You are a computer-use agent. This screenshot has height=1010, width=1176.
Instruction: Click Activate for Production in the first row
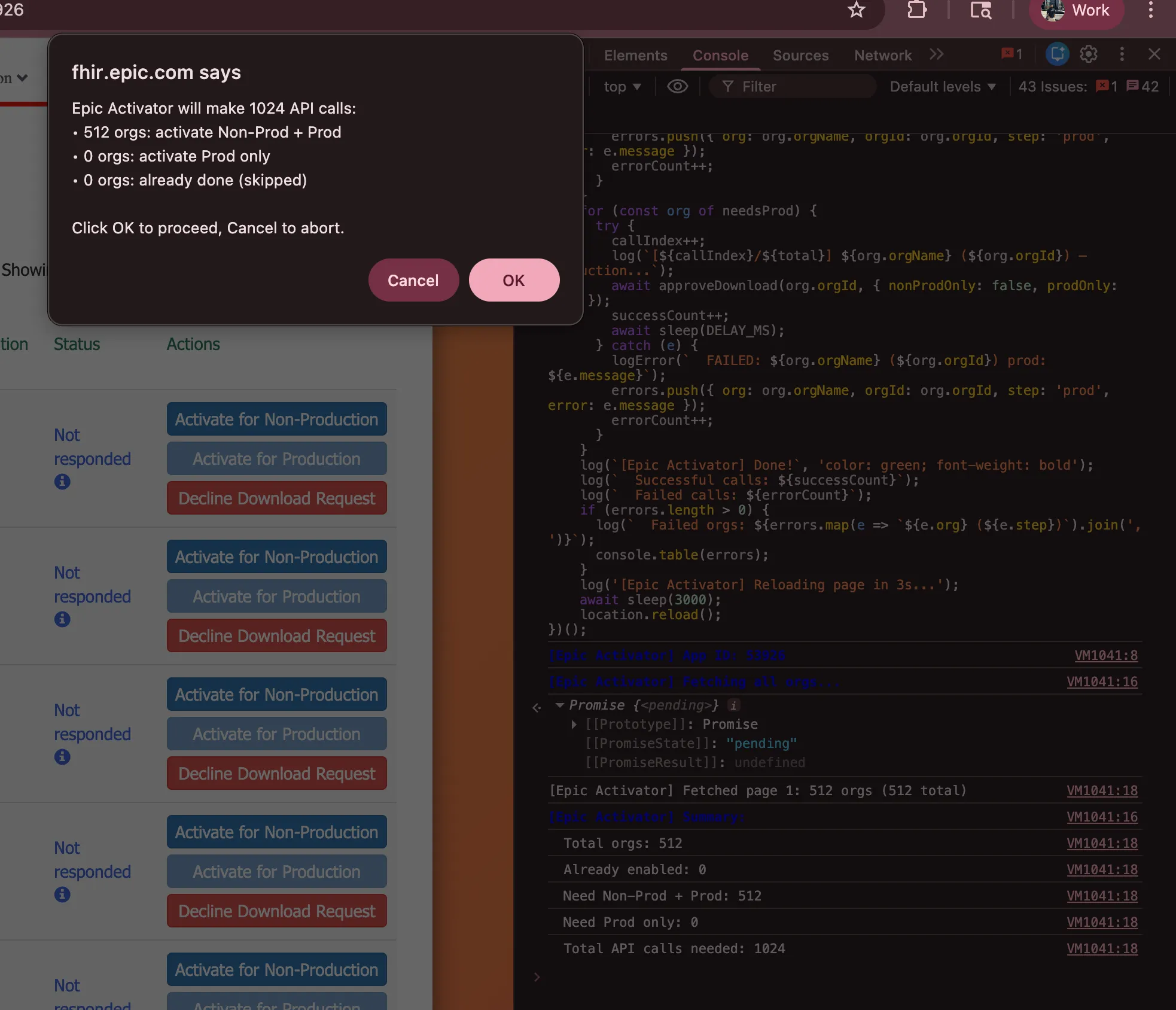[276, 458]
